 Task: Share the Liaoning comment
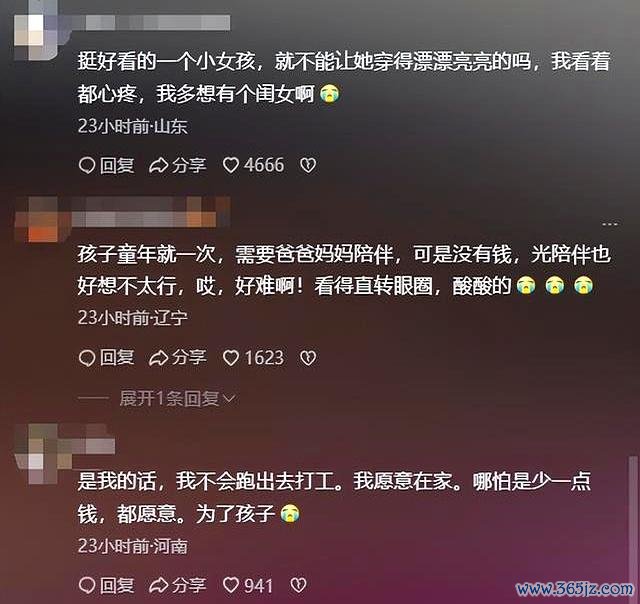pyautogui.click(x=178, y=358)
